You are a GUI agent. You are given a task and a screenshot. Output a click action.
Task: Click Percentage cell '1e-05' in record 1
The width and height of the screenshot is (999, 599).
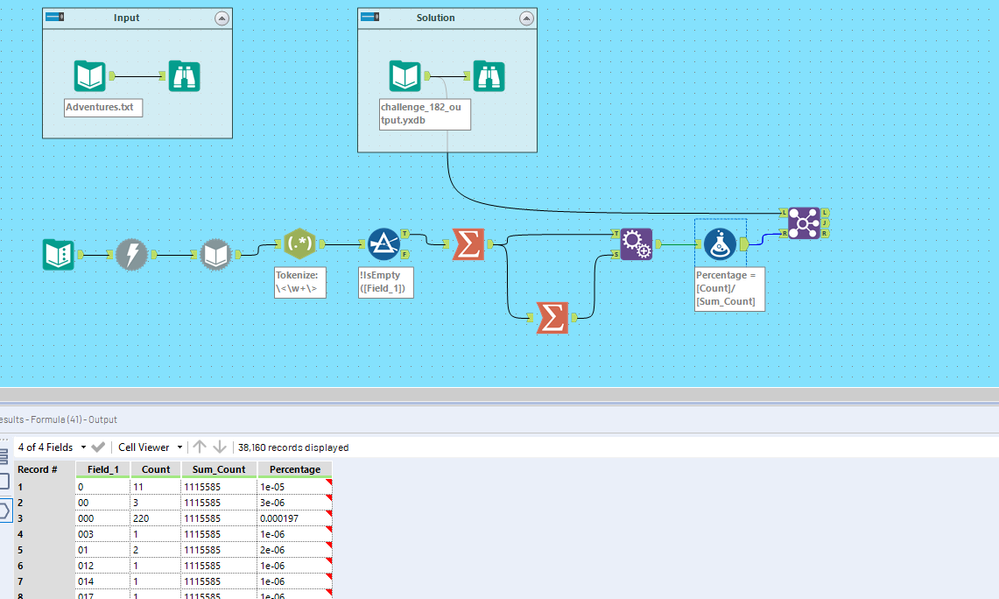(x=294, y=487)
